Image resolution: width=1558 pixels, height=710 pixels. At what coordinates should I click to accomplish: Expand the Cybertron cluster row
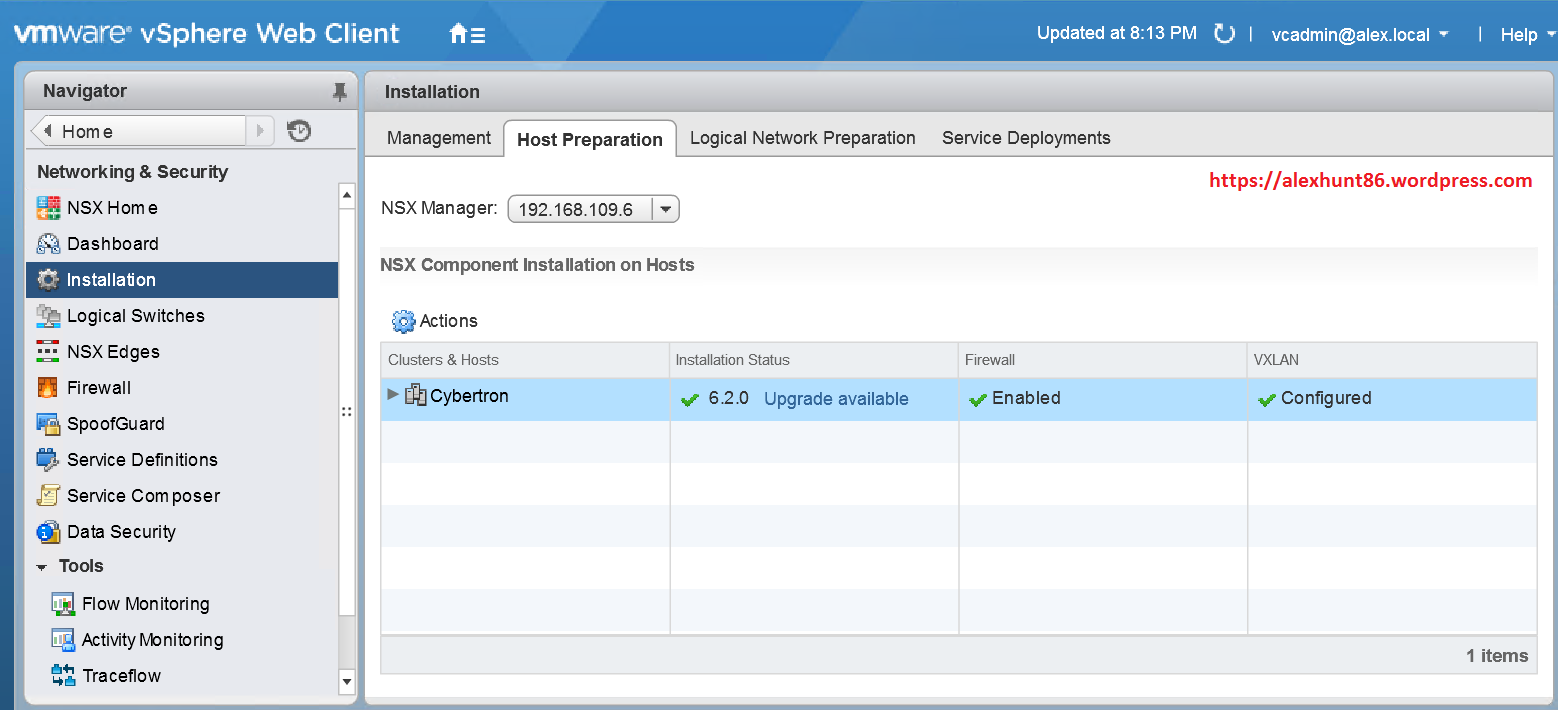pyautogui.click(x=392, y=396)
